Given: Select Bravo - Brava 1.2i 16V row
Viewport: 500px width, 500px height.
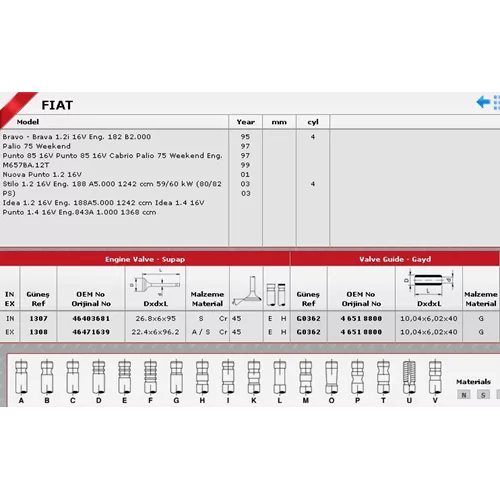Looking at the screenshot, I should click(77, 137).
